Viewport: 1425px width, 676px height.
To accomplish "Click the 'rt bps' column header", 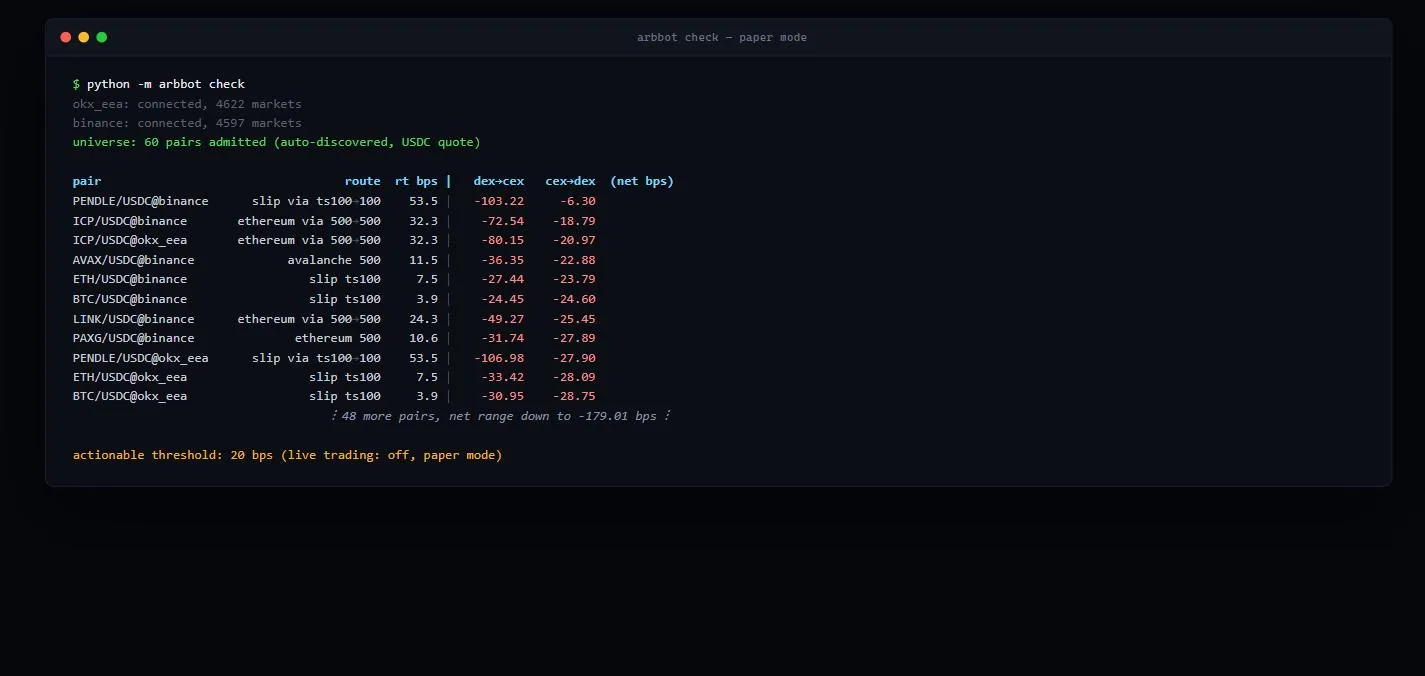I will [x=416, y=181].
